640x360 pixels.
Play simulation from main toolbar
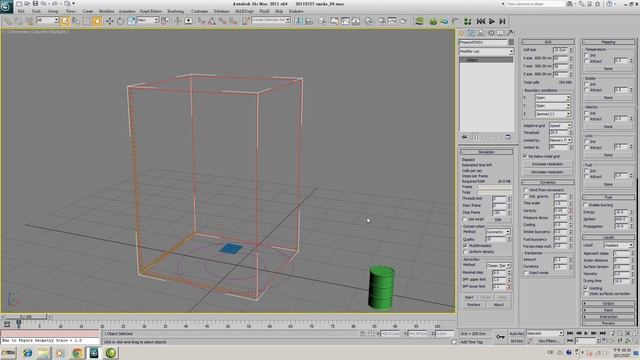coord(492,21)
